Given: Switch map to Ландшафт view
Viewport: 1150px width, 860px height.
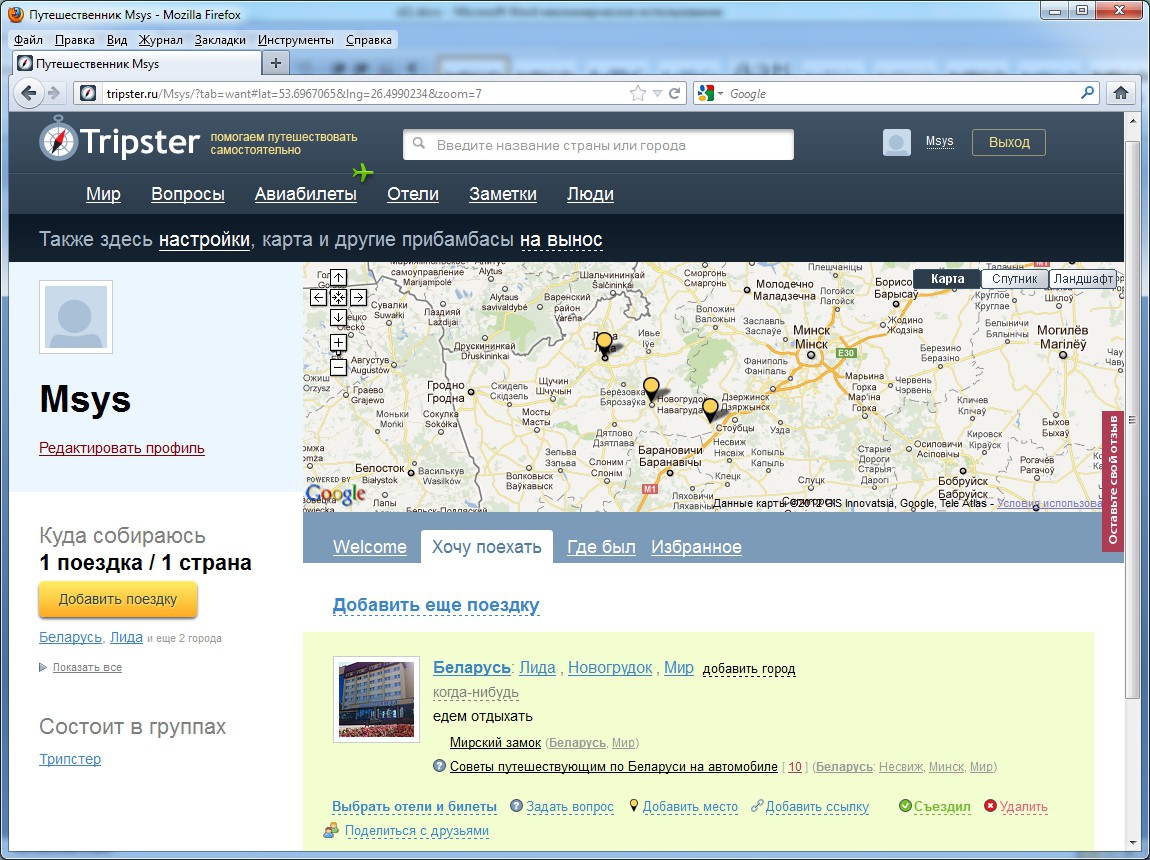Looking at the screenshot, I should (x=1083, y=279).
